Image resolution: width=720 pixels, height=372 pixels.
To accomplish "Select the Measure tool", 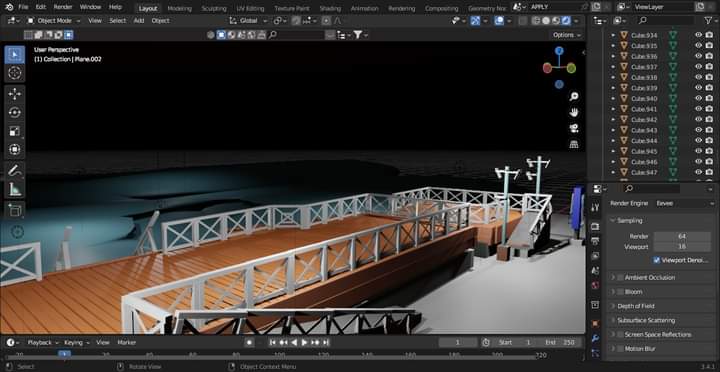I will 15,189.
